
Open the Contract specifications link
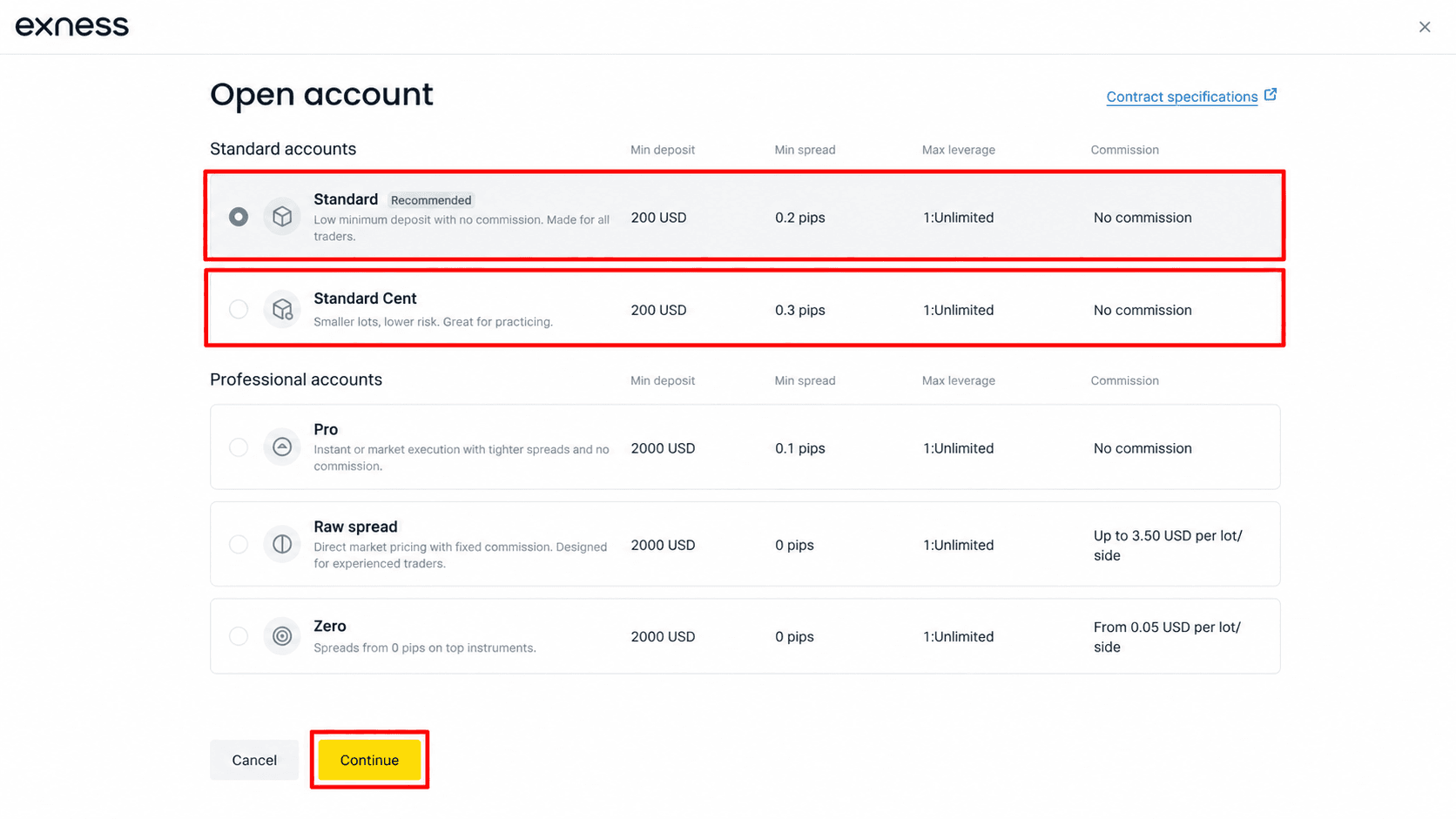tap(1182, 97)
